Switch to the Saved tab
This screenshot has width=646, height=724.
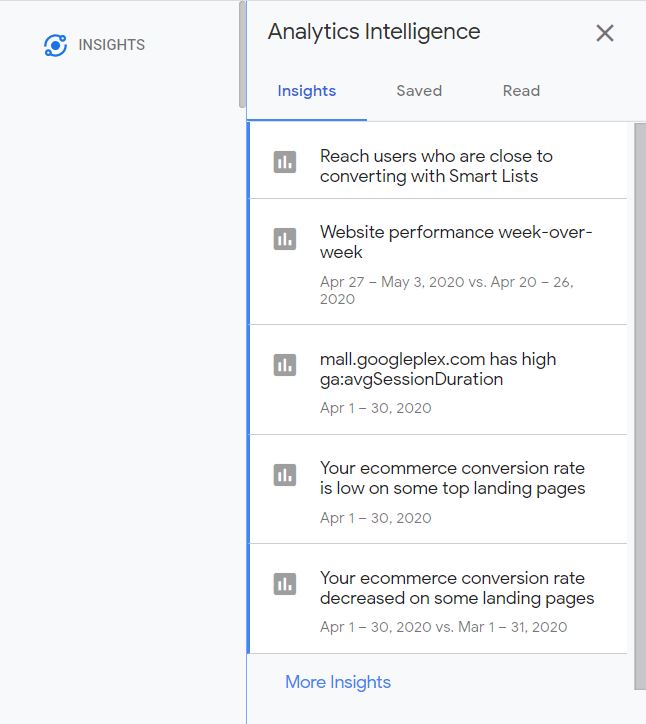pyautogui.click(x=419, y=90)
